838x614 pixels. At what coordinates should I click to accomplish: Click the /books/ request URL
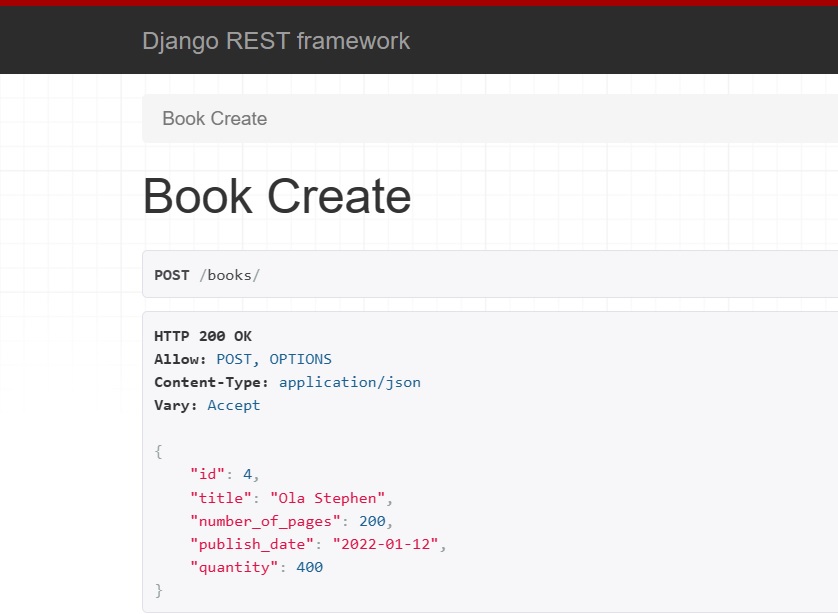229,275
